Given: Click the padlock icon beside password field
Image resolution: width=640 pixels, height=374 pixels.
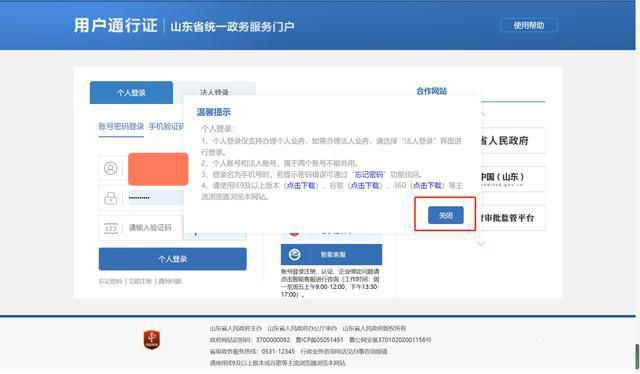Looking at the screenshot, I should tap(111, 198).
